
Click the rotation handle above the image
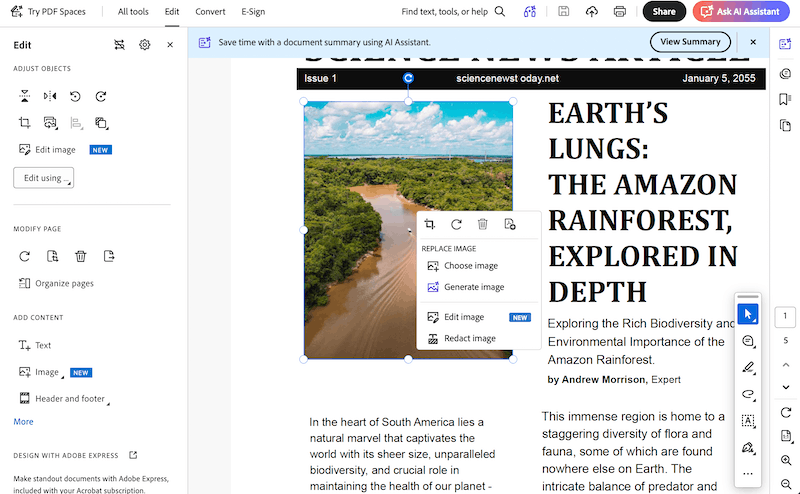[x=408, y=78]
